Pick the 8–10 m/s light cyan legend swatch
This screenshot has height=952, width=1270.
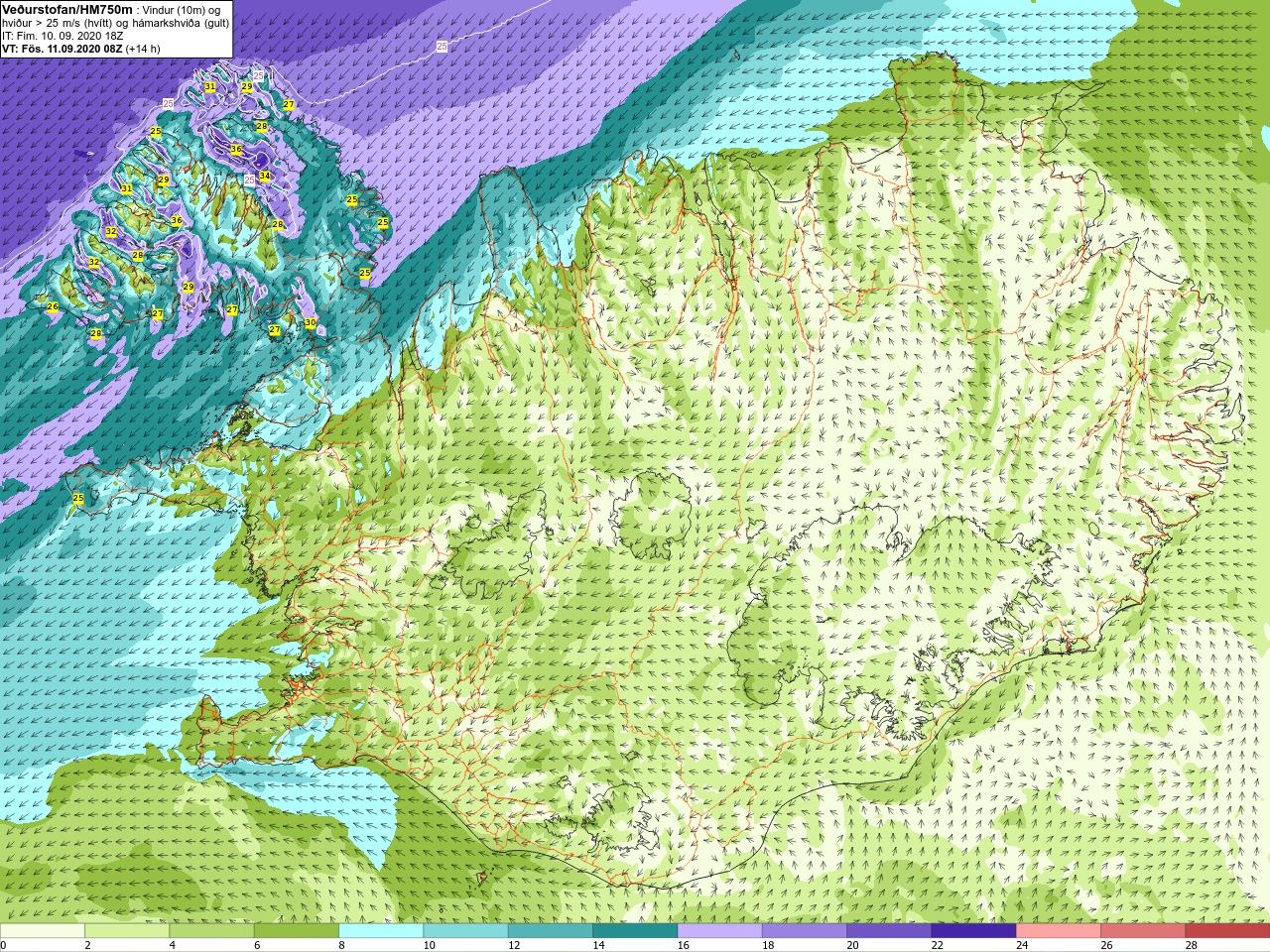(x=381, y=931)
